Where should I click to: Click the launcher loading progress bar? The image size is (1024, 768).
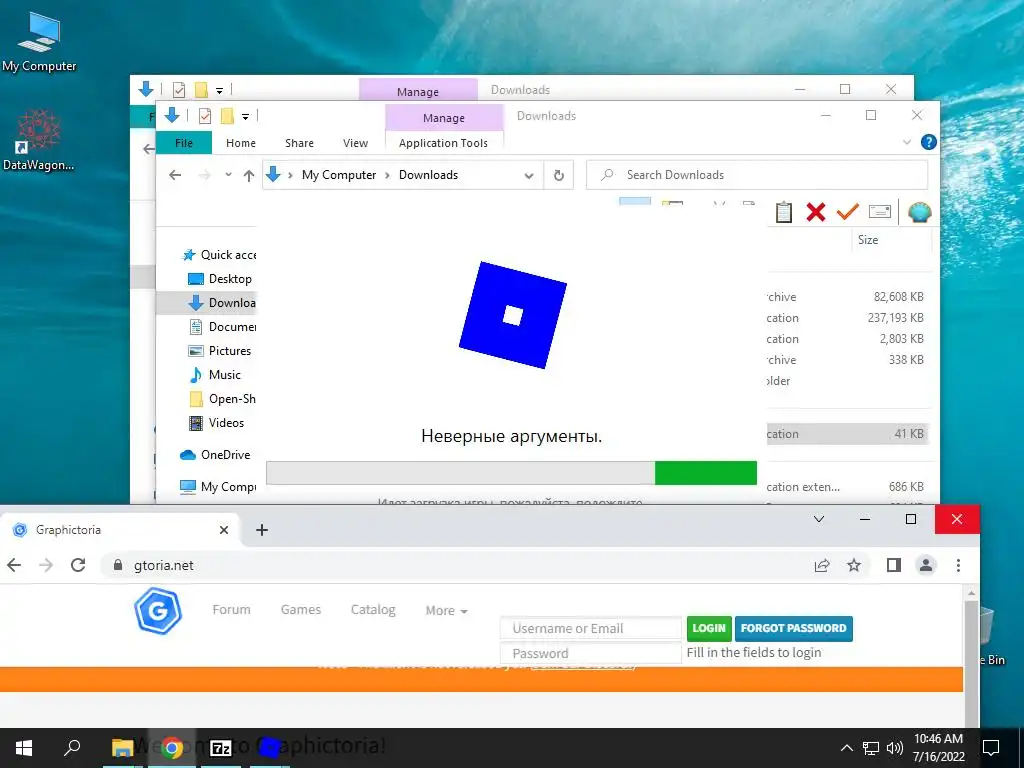[511, 473]
